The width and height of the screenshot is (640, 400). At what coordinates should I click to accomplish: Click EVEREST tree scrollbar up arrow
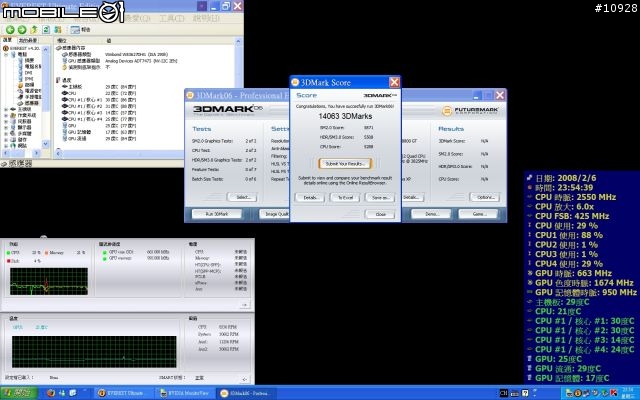[46, 49]
